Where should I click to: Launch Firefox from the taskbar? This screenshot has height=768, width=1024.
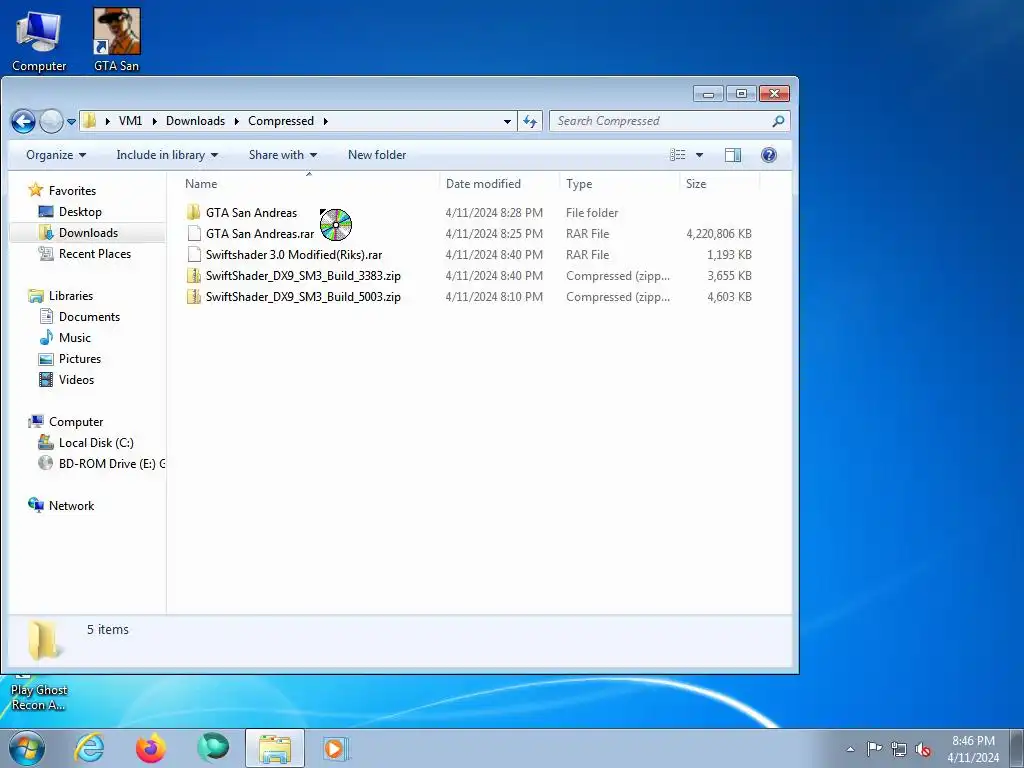[x=150, y=748]
